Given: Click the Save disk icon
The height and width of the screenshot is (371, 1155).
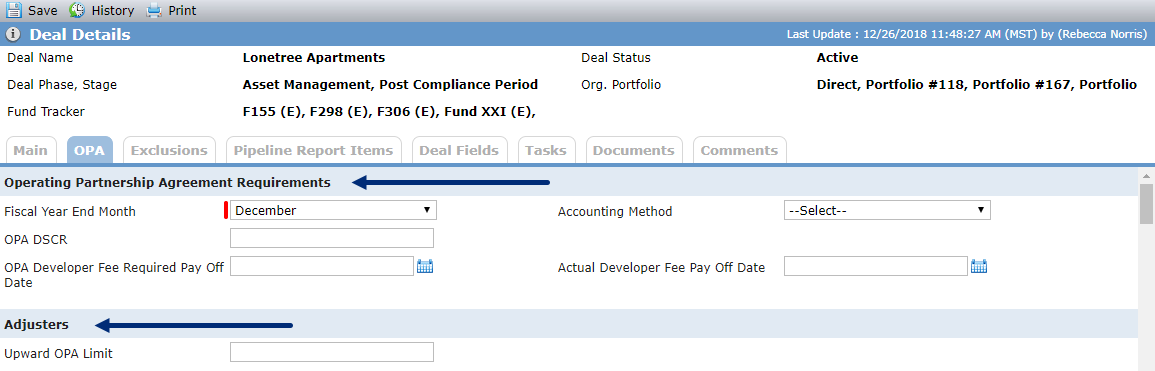Looking at the screenshot, I should tap(14, 10).
